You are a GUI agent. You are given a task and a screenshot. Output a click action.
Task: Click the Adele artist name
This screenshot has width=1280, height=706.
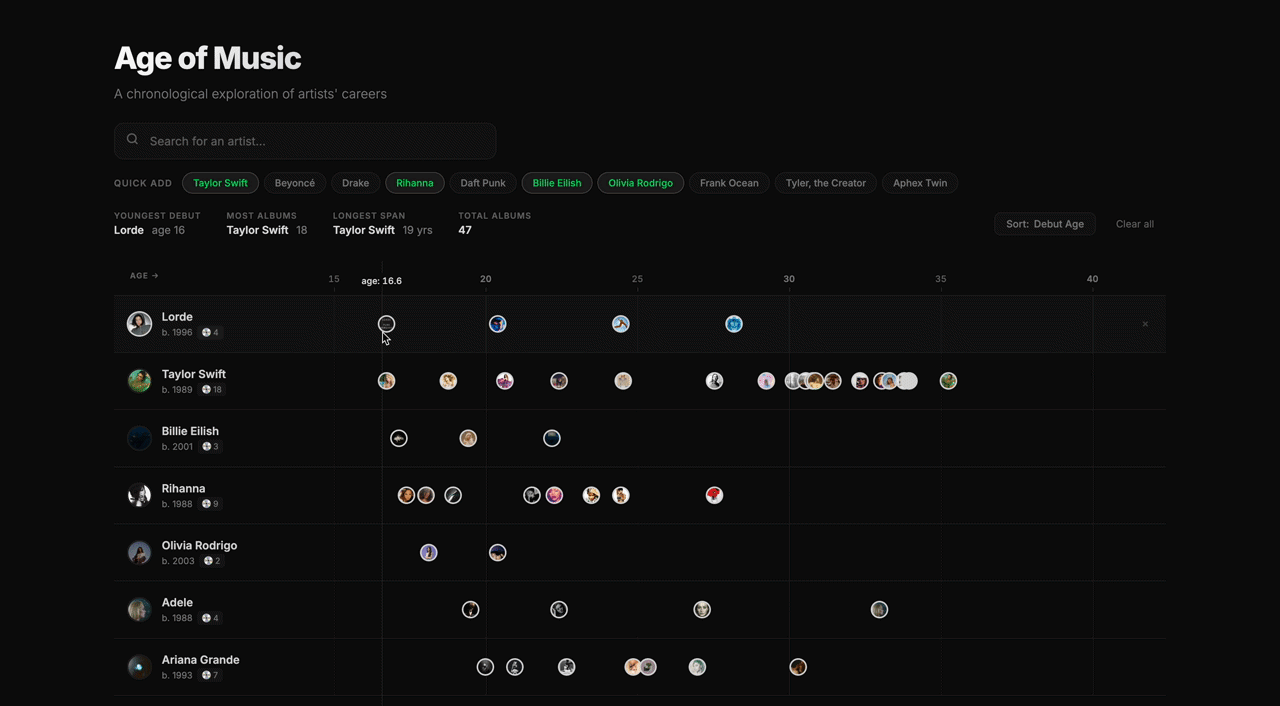pyautogui.click(x=177, y=603)
